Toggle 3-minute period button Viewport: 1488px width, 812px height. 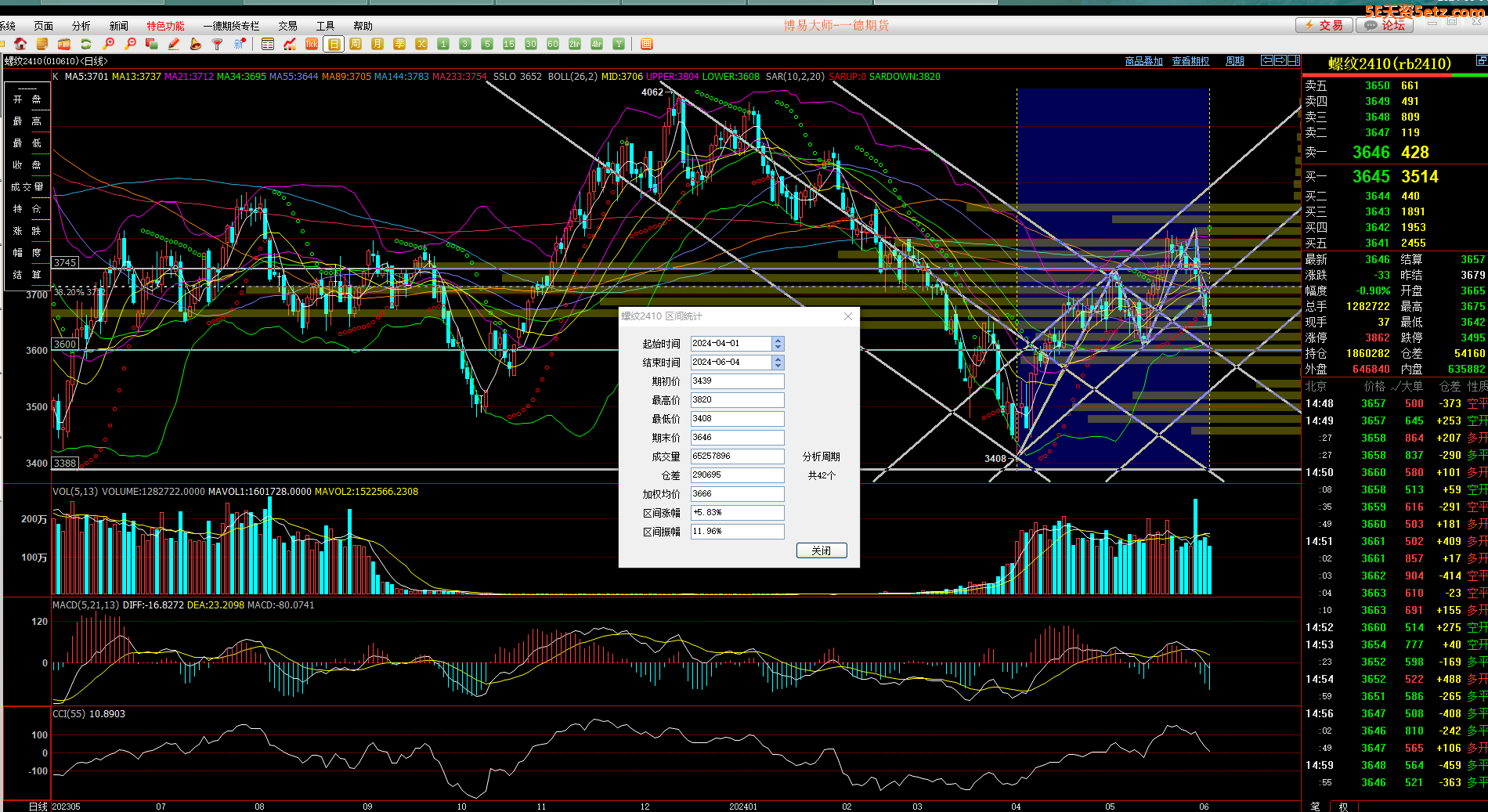[465, 44]
